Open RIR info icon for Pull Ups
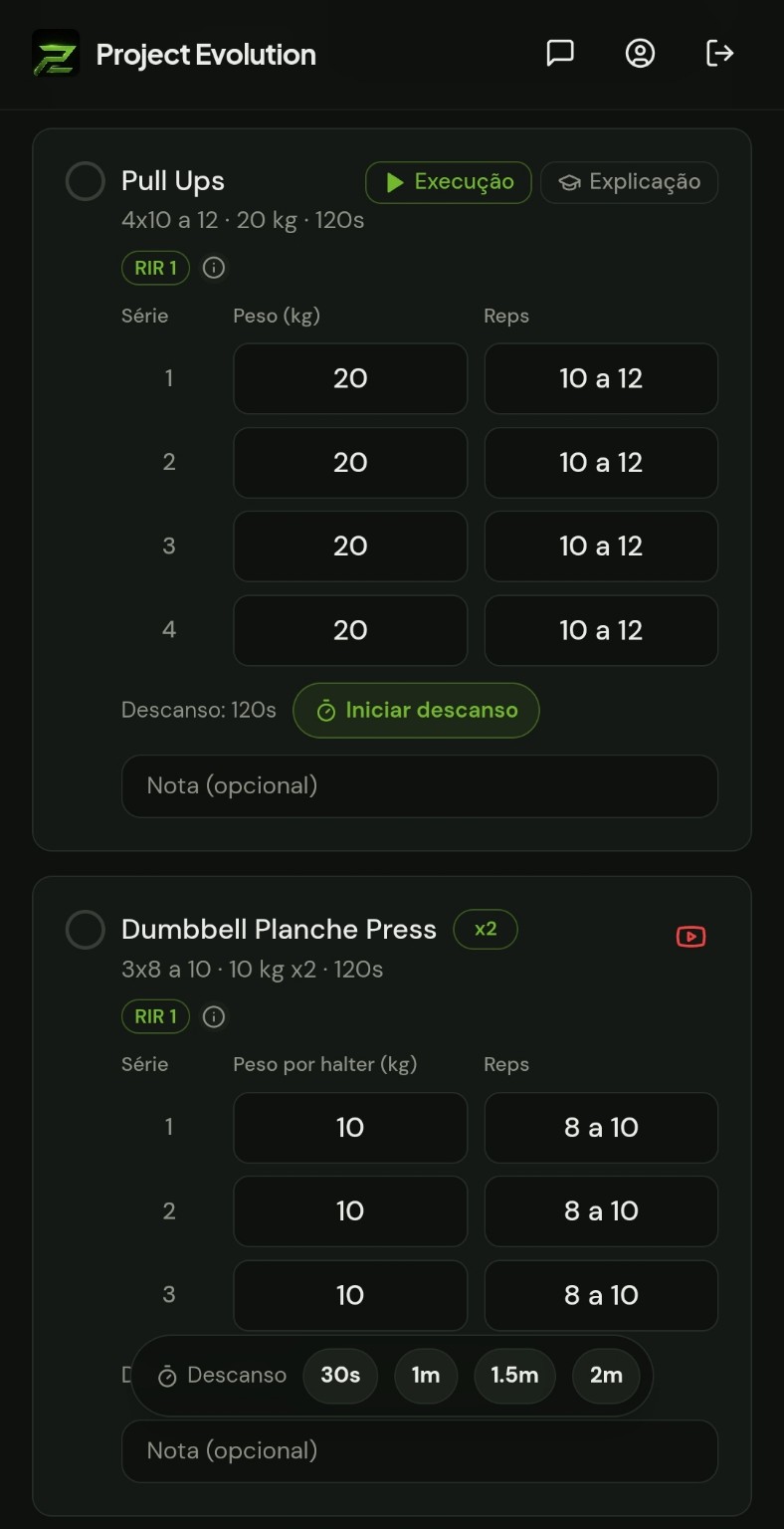The width and height of the screenshot is (784, 1529). coord(214,268)
